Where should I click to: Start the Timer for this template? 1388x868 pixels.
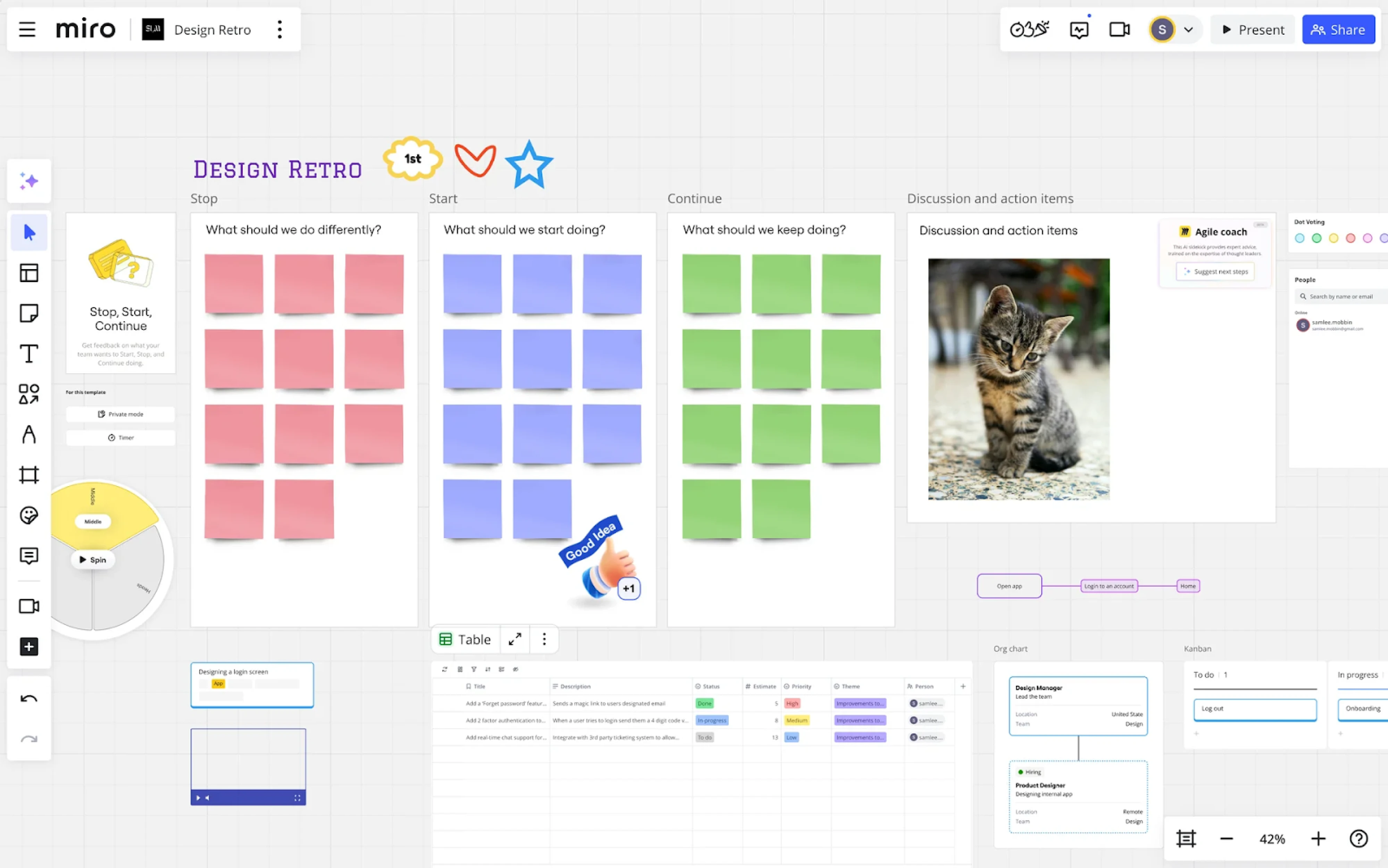tap(120, 437)
